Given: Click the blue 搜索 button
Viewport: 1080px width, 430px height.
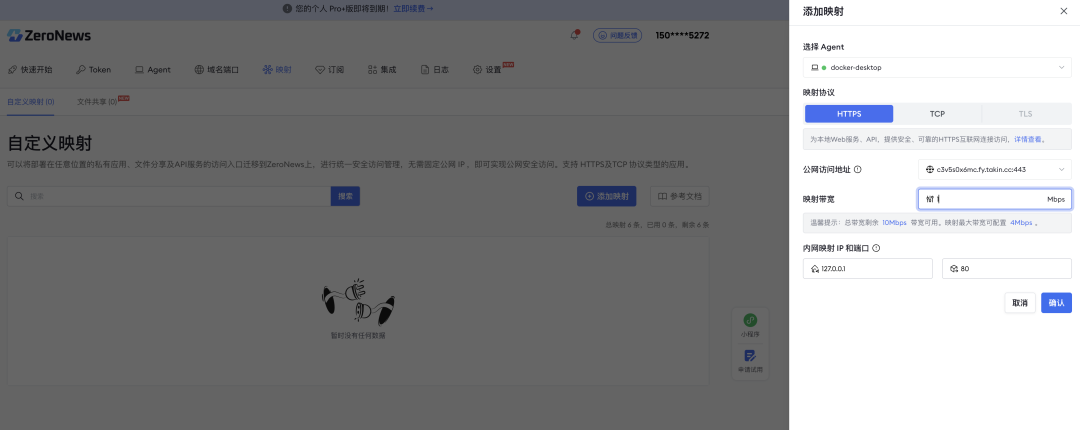Looking at the screenshot, I should (345, 196).
